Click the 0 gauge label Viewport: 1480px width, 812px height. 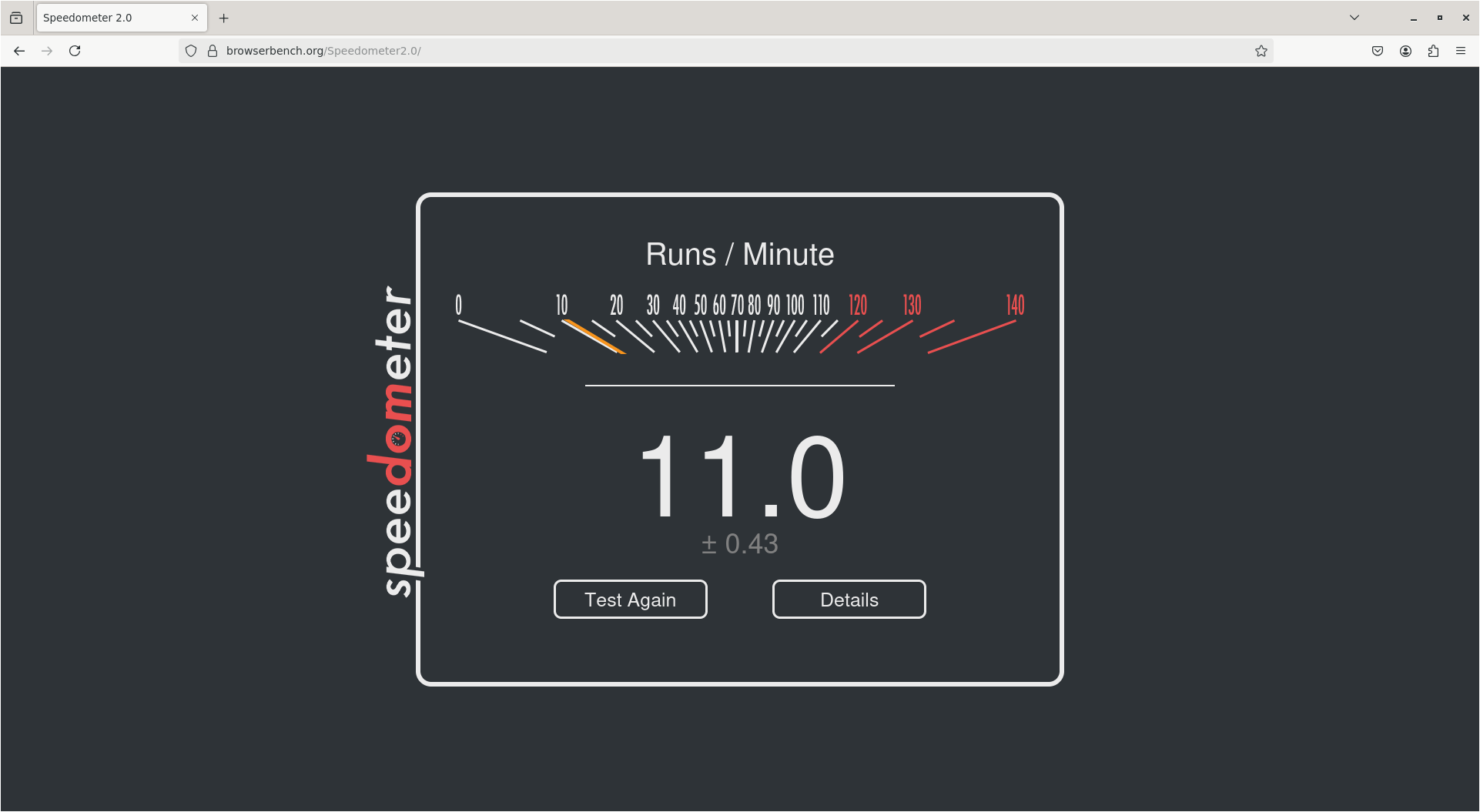click(458, 306)
